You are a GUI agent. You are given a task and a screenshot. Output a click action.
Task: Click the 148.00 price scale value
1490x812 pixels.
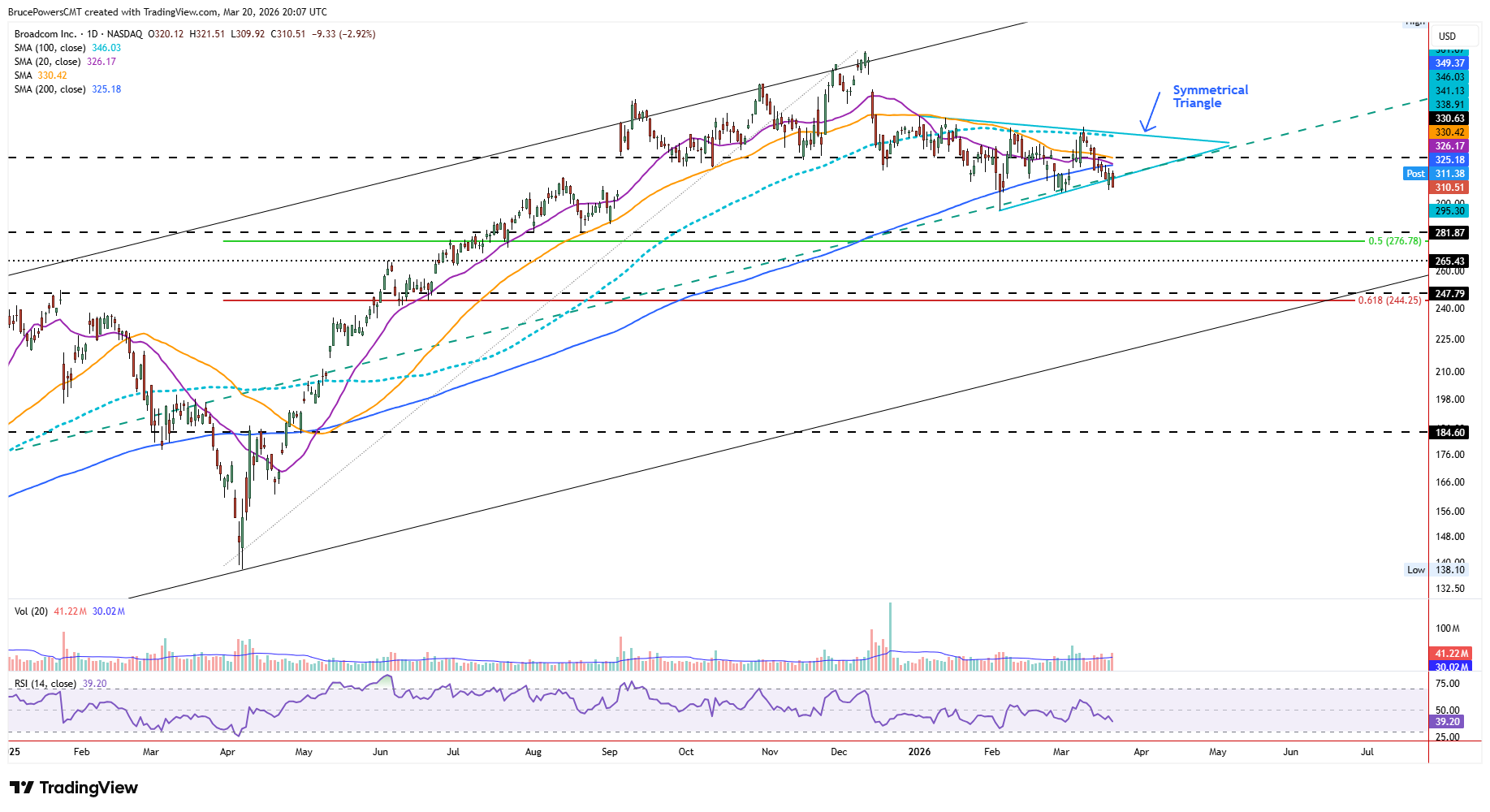(1450, 537)
